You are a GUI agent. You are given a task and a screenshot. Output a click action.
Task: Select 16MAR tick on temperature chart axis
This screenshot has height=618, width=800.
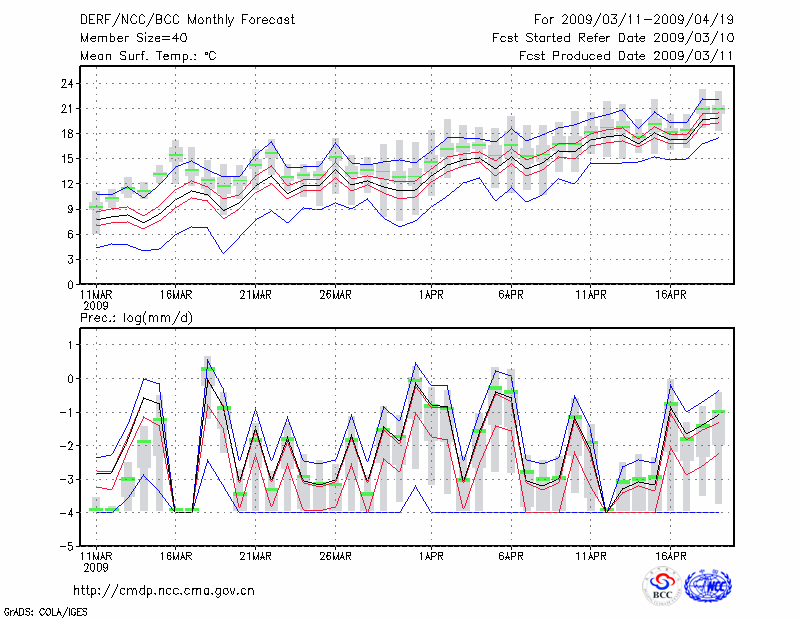(175, 295)
